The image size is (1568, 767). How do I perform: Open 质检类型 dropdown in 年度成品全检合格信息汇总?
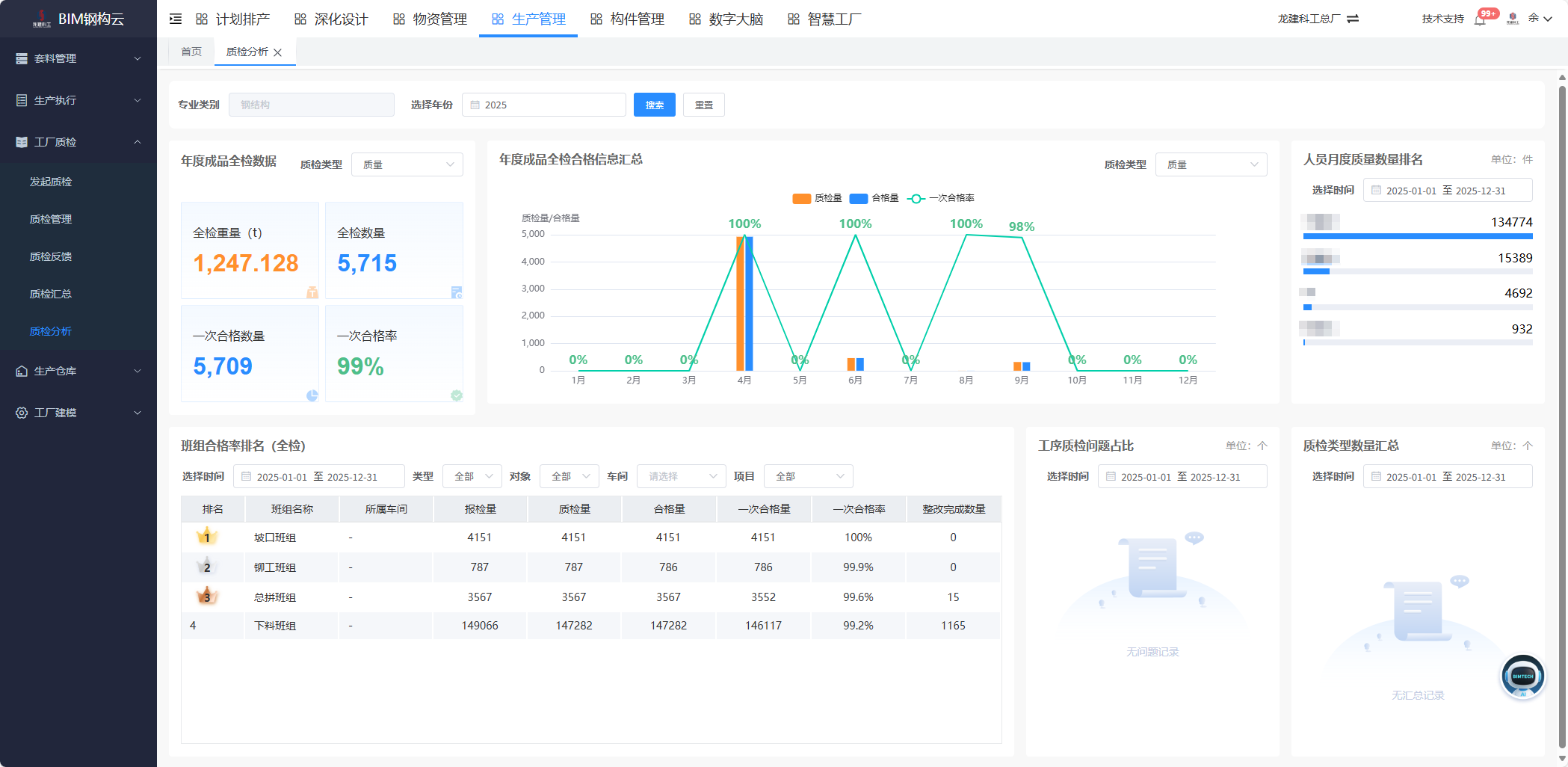coord(1212,164)
